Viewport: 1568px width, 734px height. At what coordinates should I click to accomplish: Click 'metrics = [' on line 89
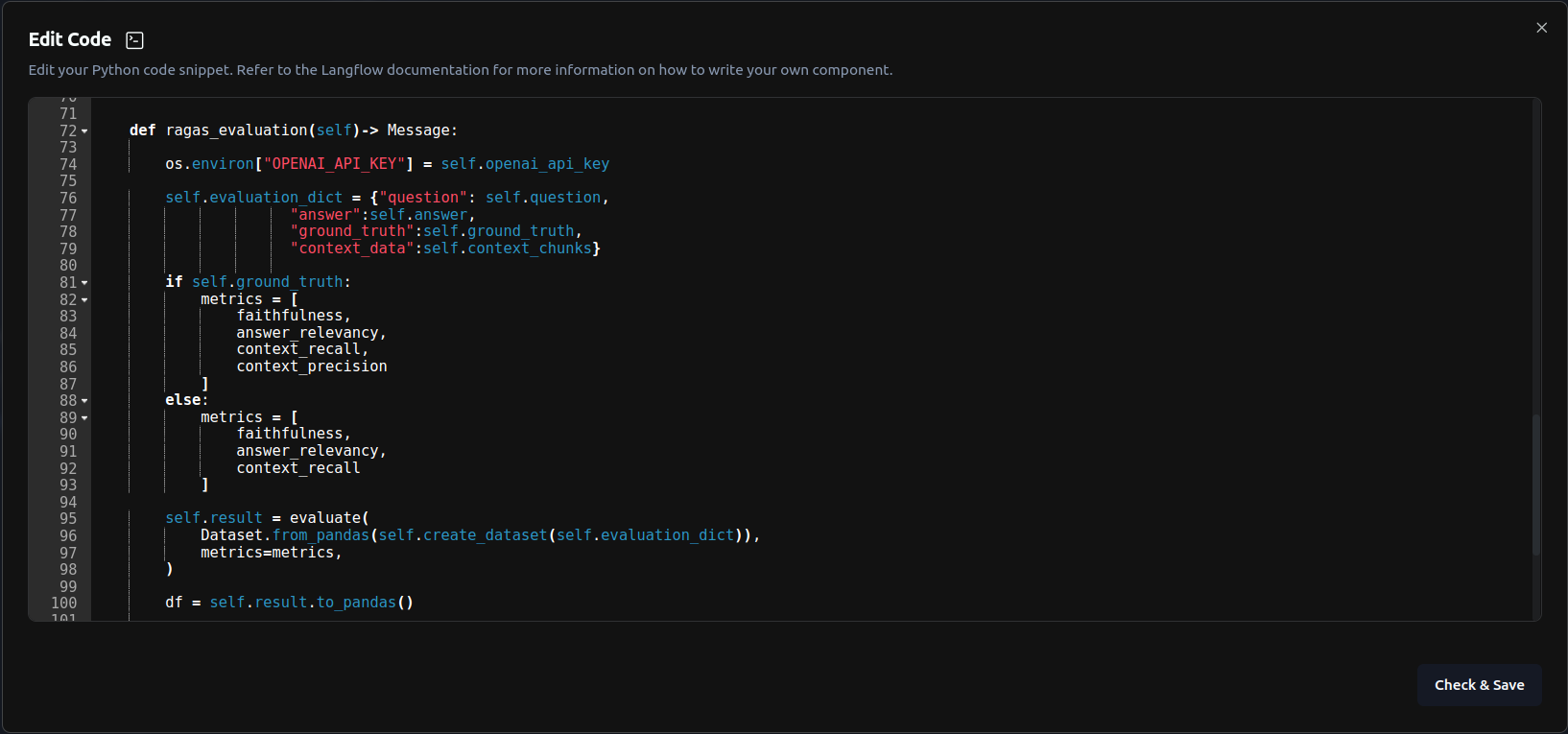coord(249,417)
